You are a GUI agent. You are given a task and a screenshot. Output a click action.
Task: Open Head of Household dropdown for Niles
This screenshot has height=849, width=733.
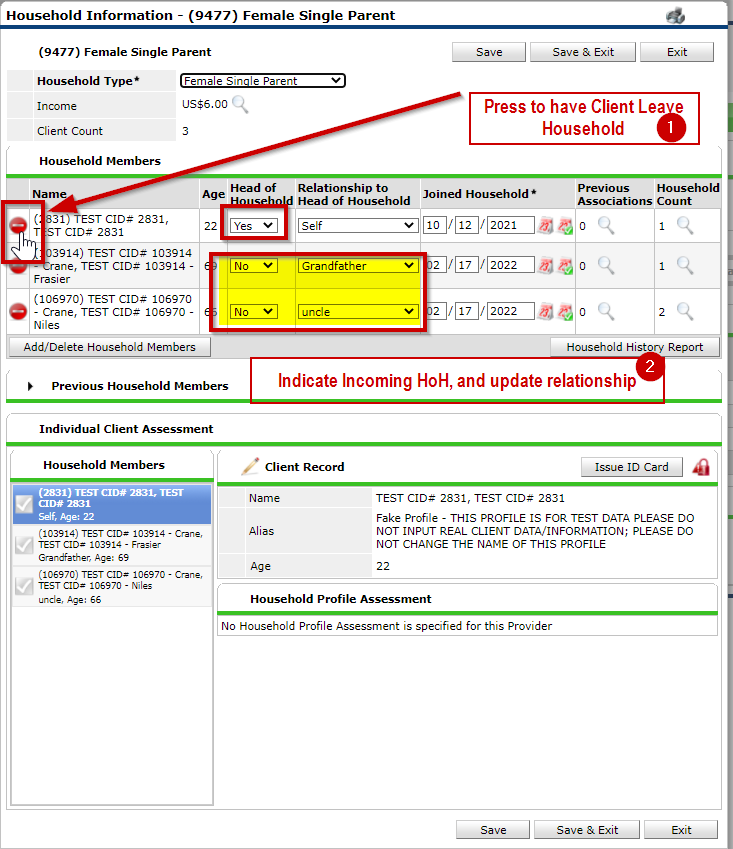tap(253, 312)
